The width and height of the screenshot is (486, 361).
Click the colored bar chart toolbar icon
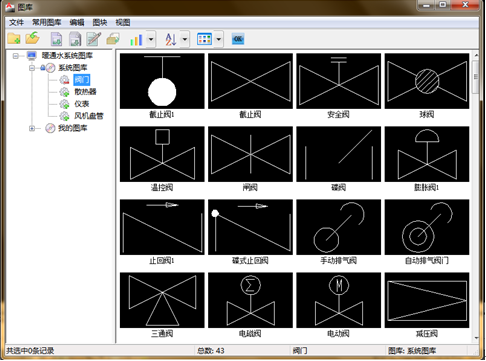click(x=136, y=39)
